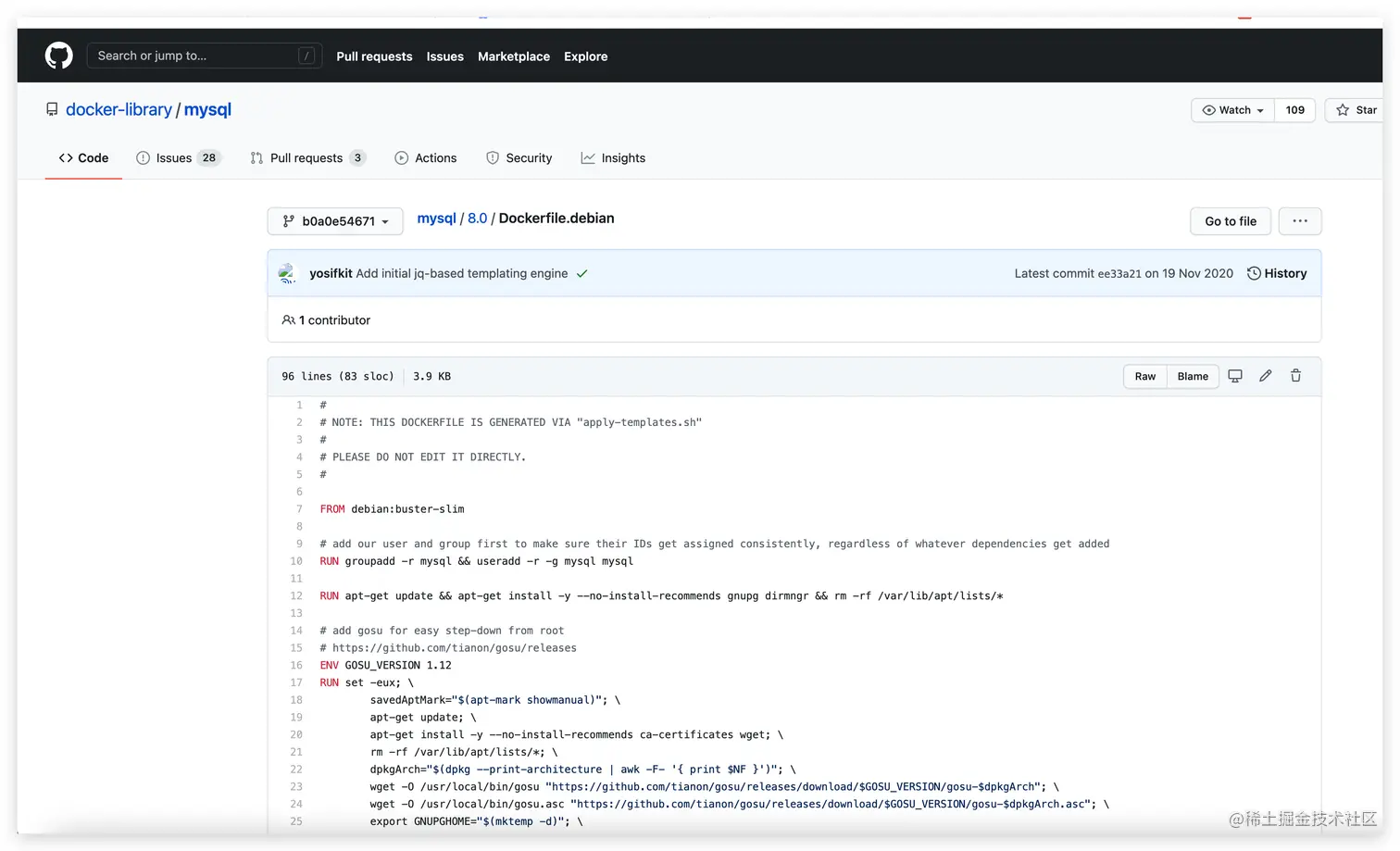The height and width of the screenshot is (851, 1400).
Task: Open commit message Add initial jq-based templating engine
Action: click(461, 273)
